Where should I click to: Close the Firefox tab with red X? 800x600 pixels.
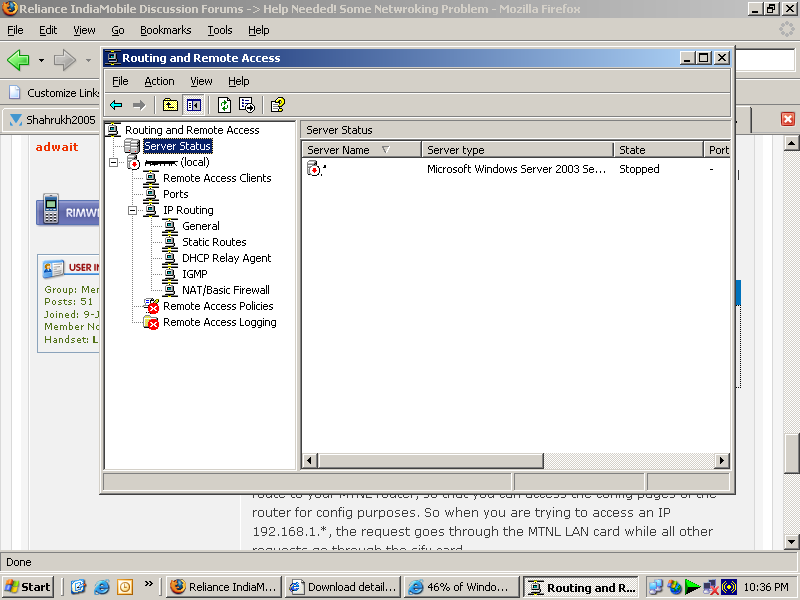point(788,119)
